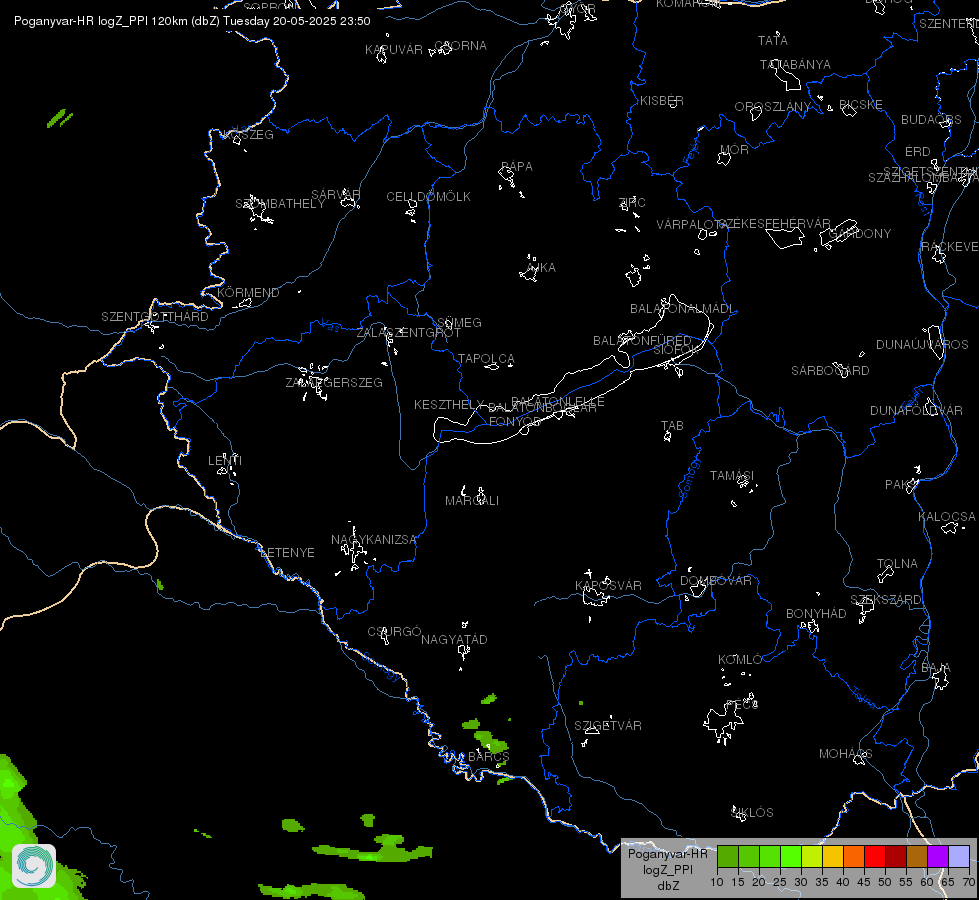Click the legend label "Poganyvar-HR logZ_PPI dbZ"
This screenshot has width=979, height=900.
668,869
